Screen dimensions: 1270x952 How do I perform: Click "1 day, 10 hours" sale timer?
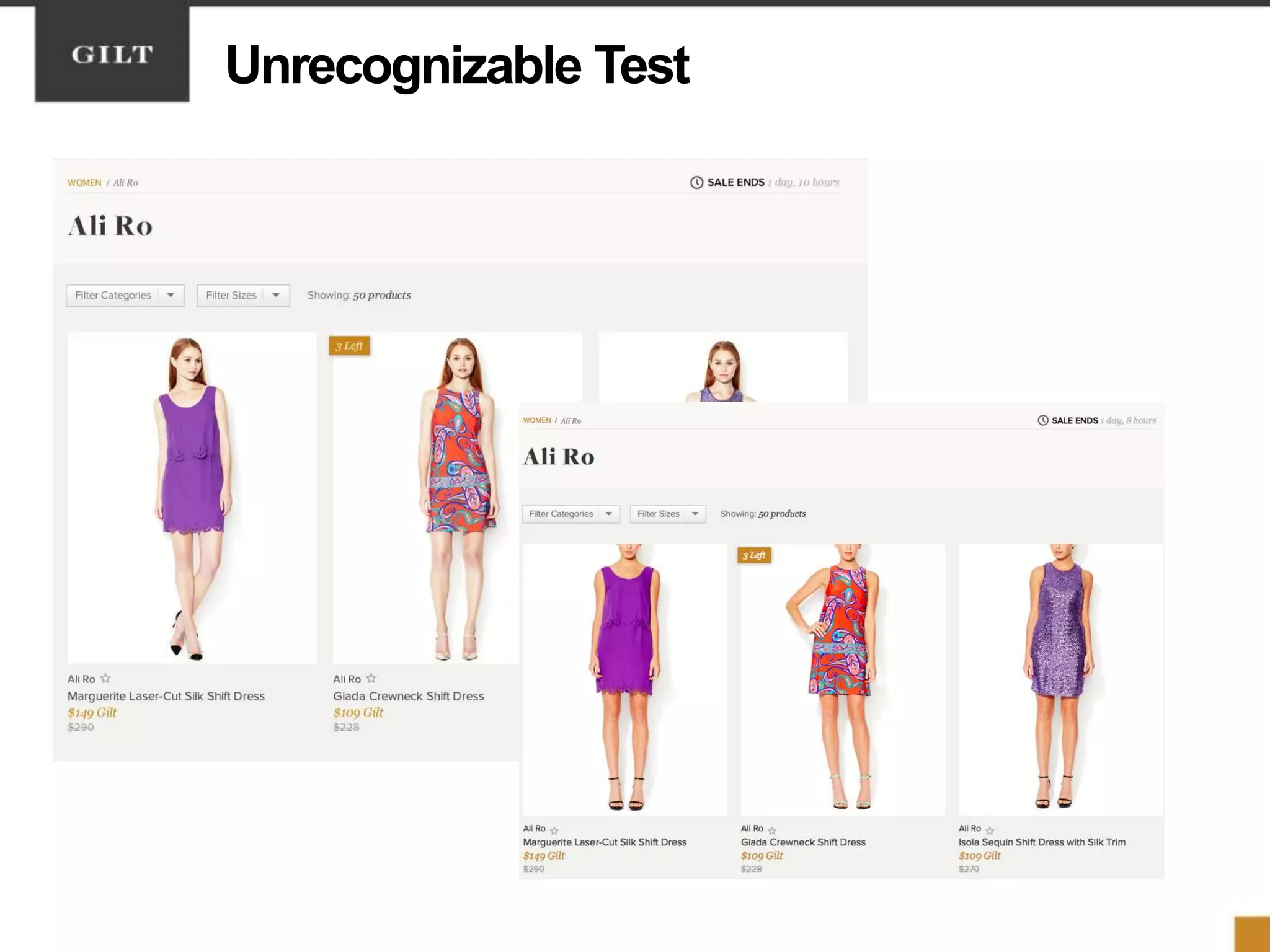803,182
